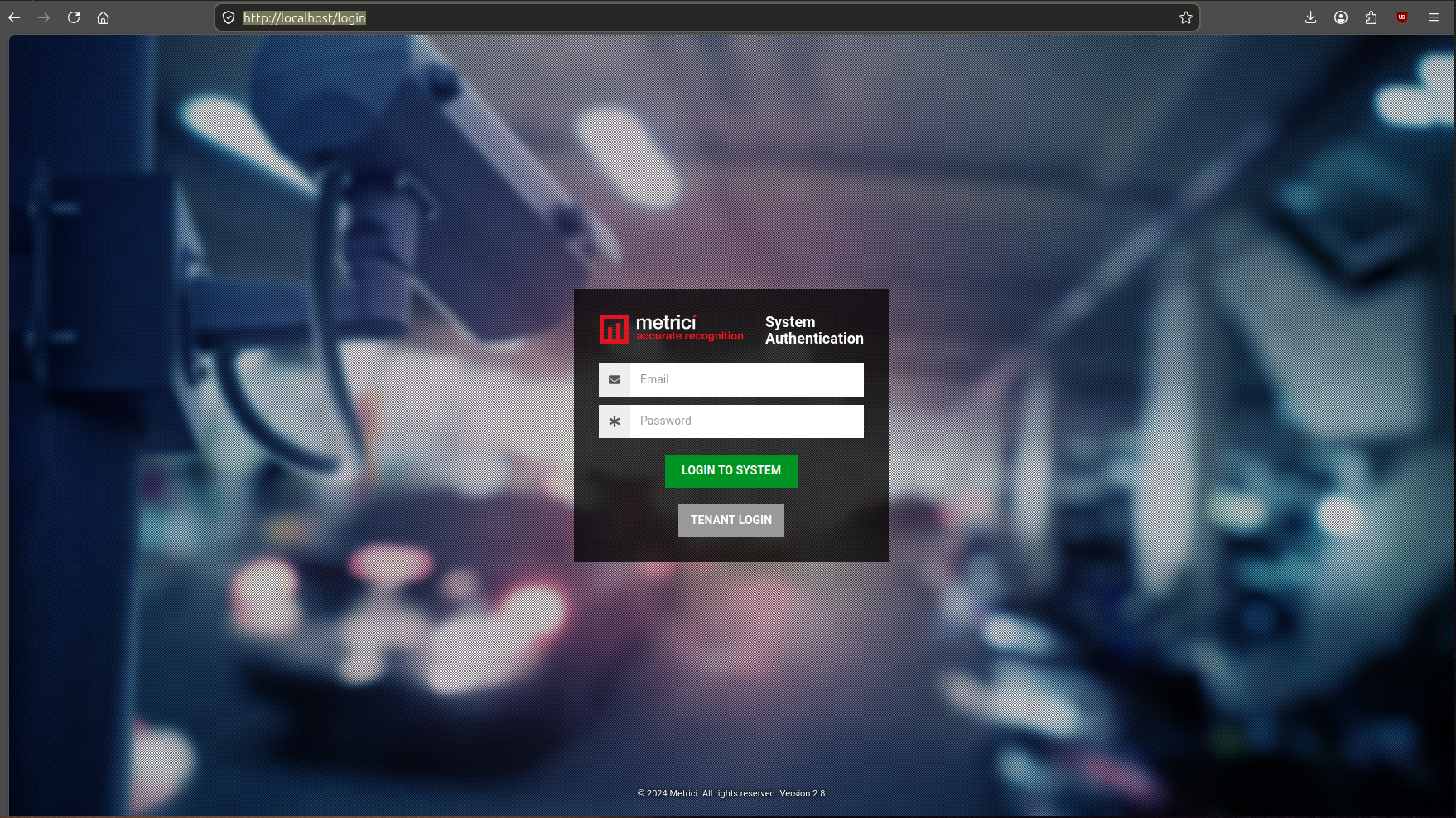This screenshot has width=1456, height=818.
Task: Go back using the browser back arrow
Action: click(14, 17)
